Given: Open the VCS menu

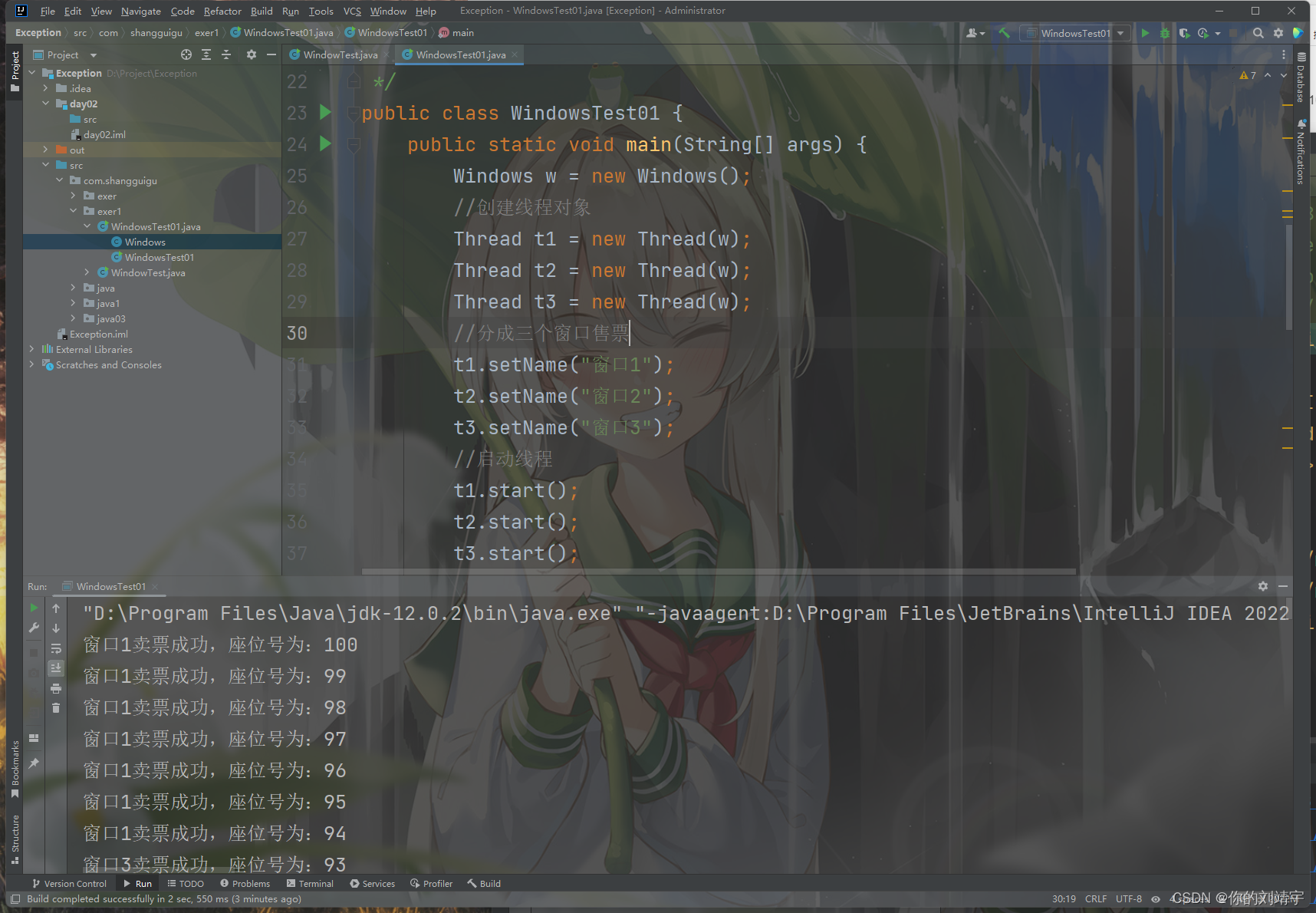Looking at the screenshot, I should (x=352, y=11).
